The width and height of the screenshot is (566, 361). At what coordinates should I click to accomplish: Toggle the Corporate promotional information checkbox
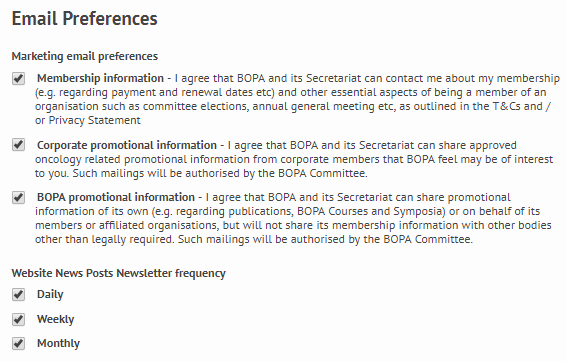click(x=18, y=145)
